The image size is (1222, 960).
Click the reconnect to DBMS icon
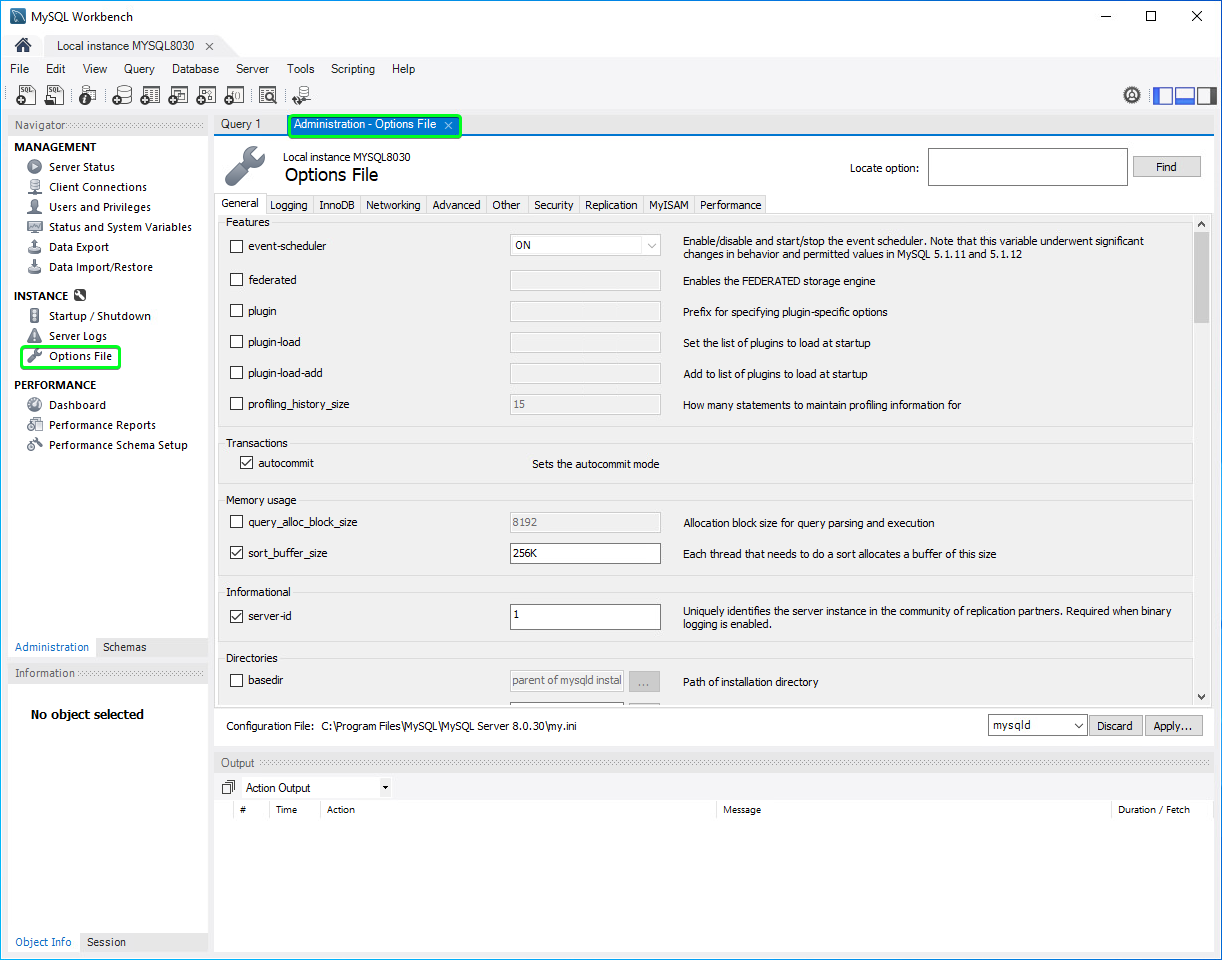301,95
